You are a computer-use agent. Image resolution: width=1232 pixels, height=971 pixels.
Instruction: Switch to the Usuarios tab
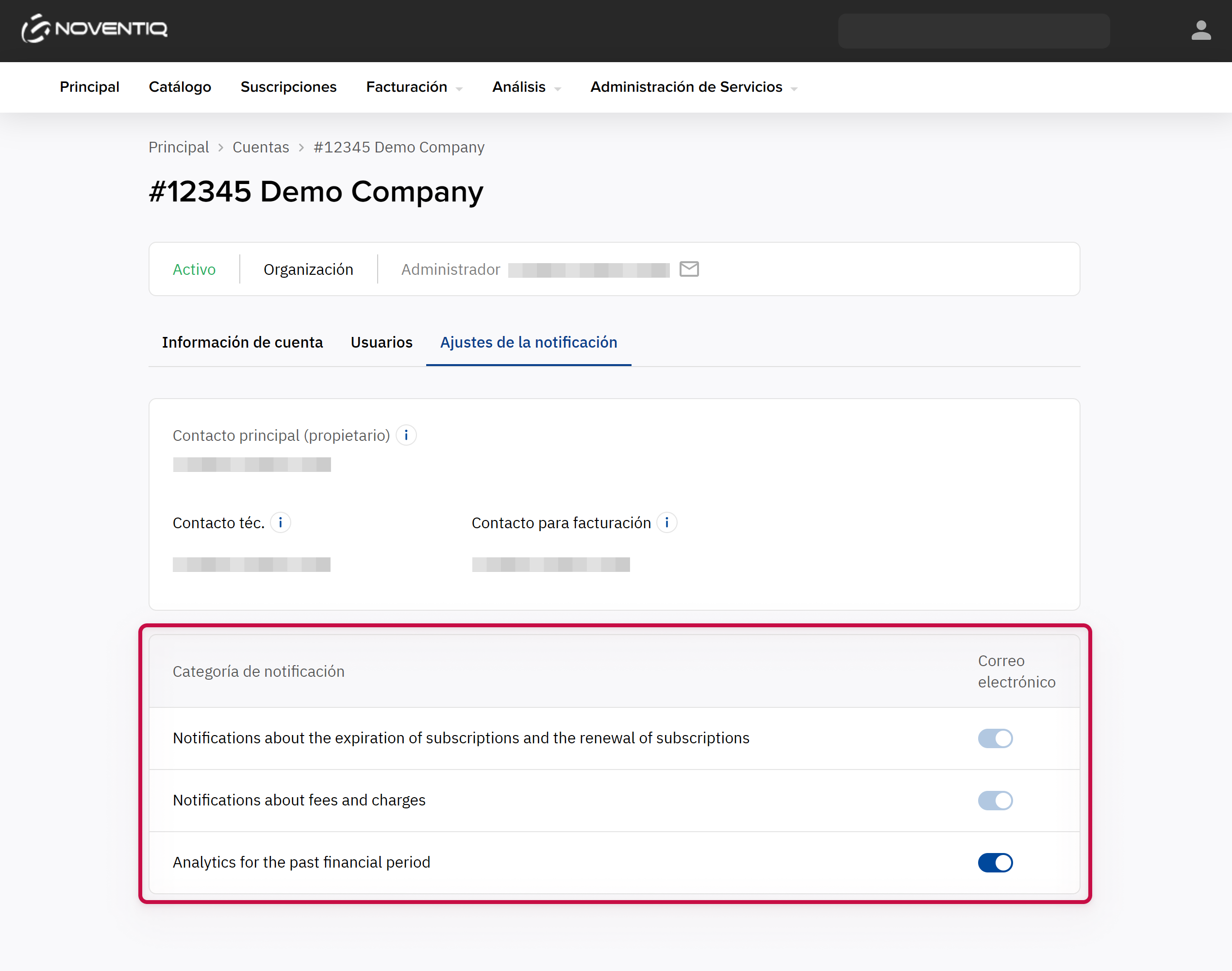[382, 342]
